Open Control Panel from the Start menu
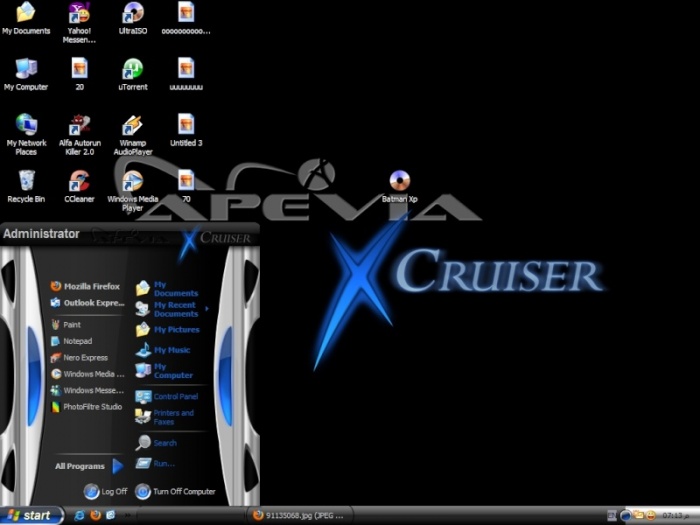This screenshot has width=700, height=525. coord(167,396)
